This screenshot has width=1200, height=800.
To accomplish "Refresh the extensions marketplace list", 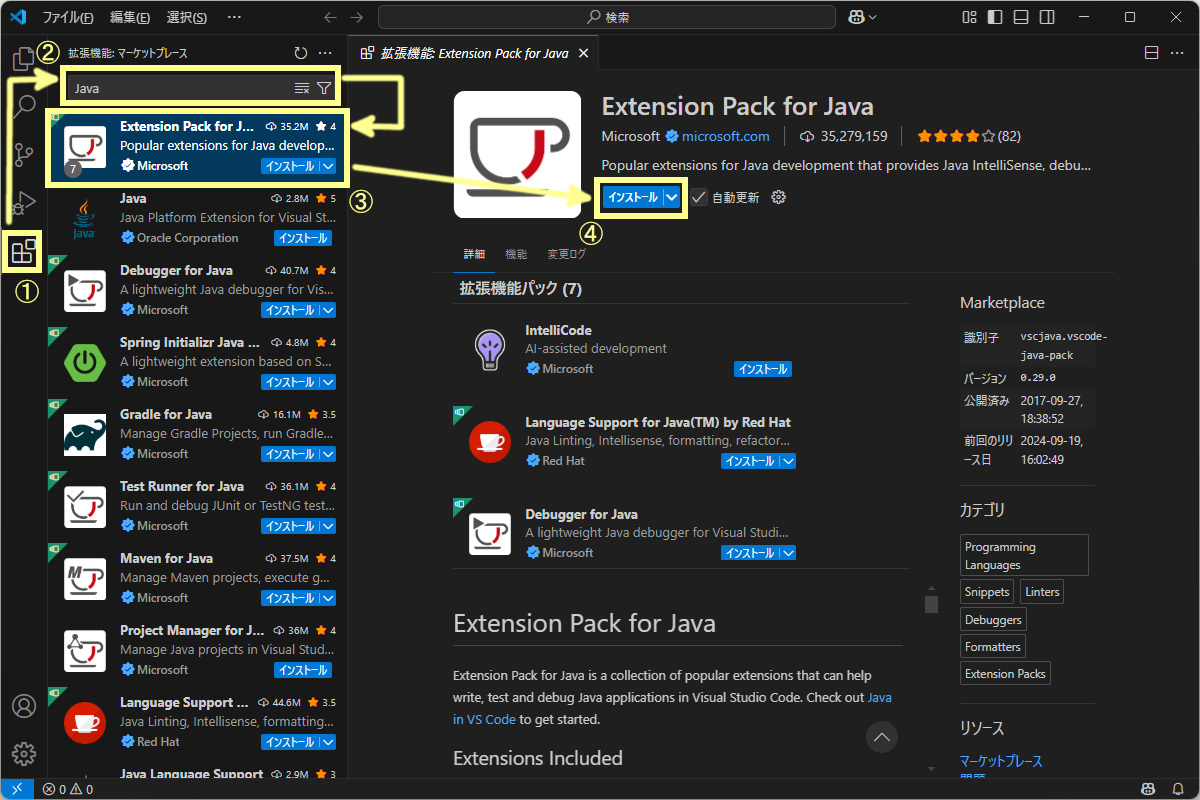I will (x=300, y=52).
